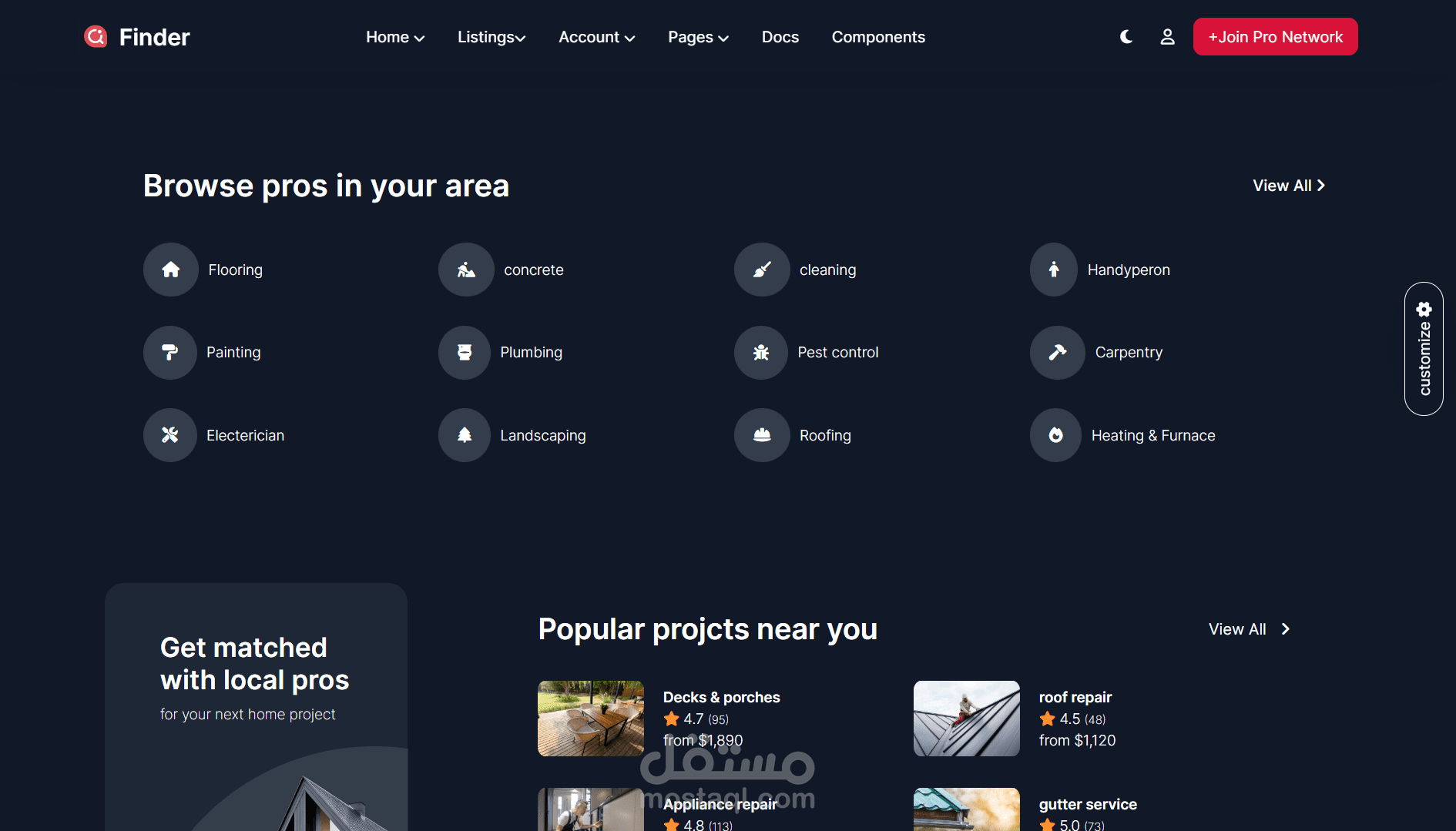Click the Flooring house icon
Image resolution: width=1456 pixels, height=831 pixels.
click(x=171, y=270)
